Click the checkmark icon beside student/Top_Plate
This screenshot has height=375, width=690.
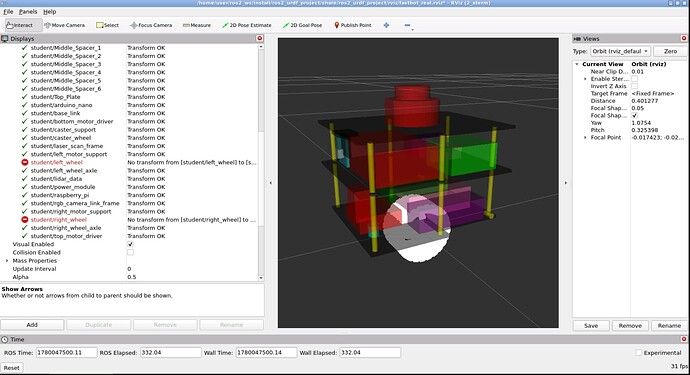[x=25, y=97]
